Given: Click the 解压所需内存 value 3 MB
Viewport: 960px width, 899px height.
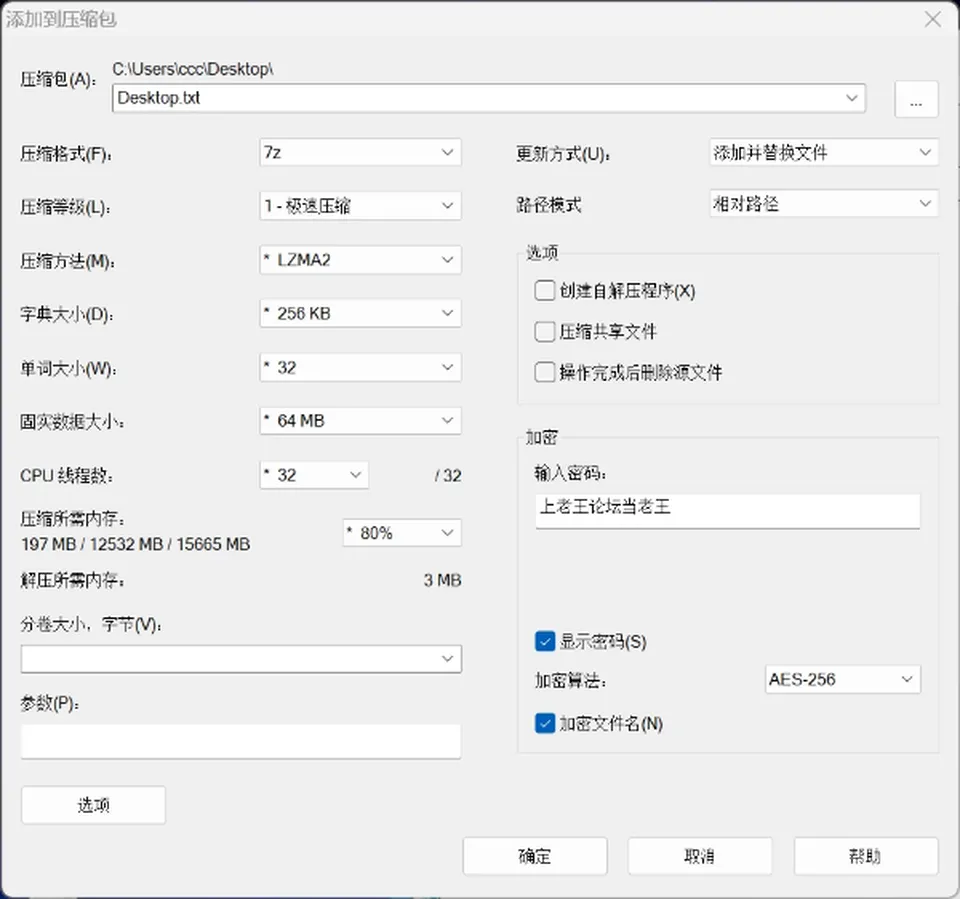Looking at the screenshot, I should pos(442,580).
